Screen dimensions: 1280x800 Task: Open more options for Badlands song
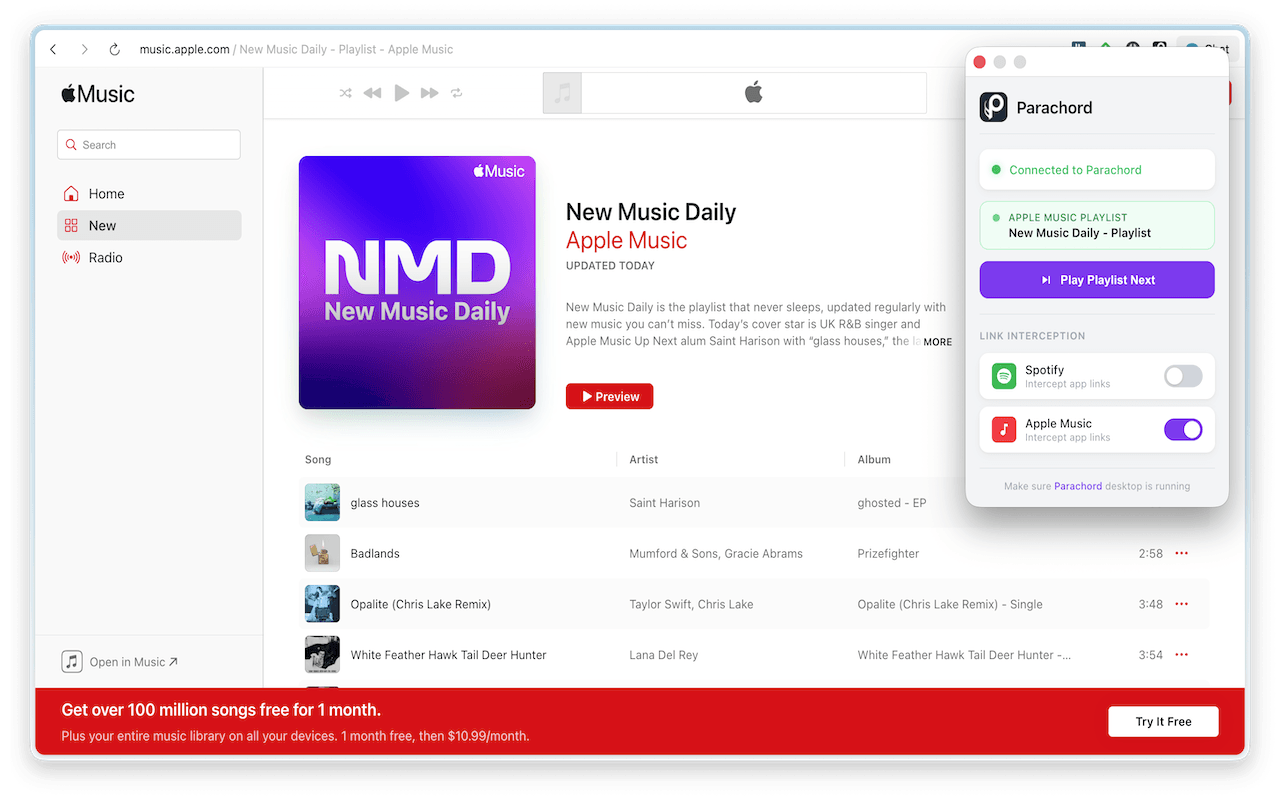(x=1181, y=553)
